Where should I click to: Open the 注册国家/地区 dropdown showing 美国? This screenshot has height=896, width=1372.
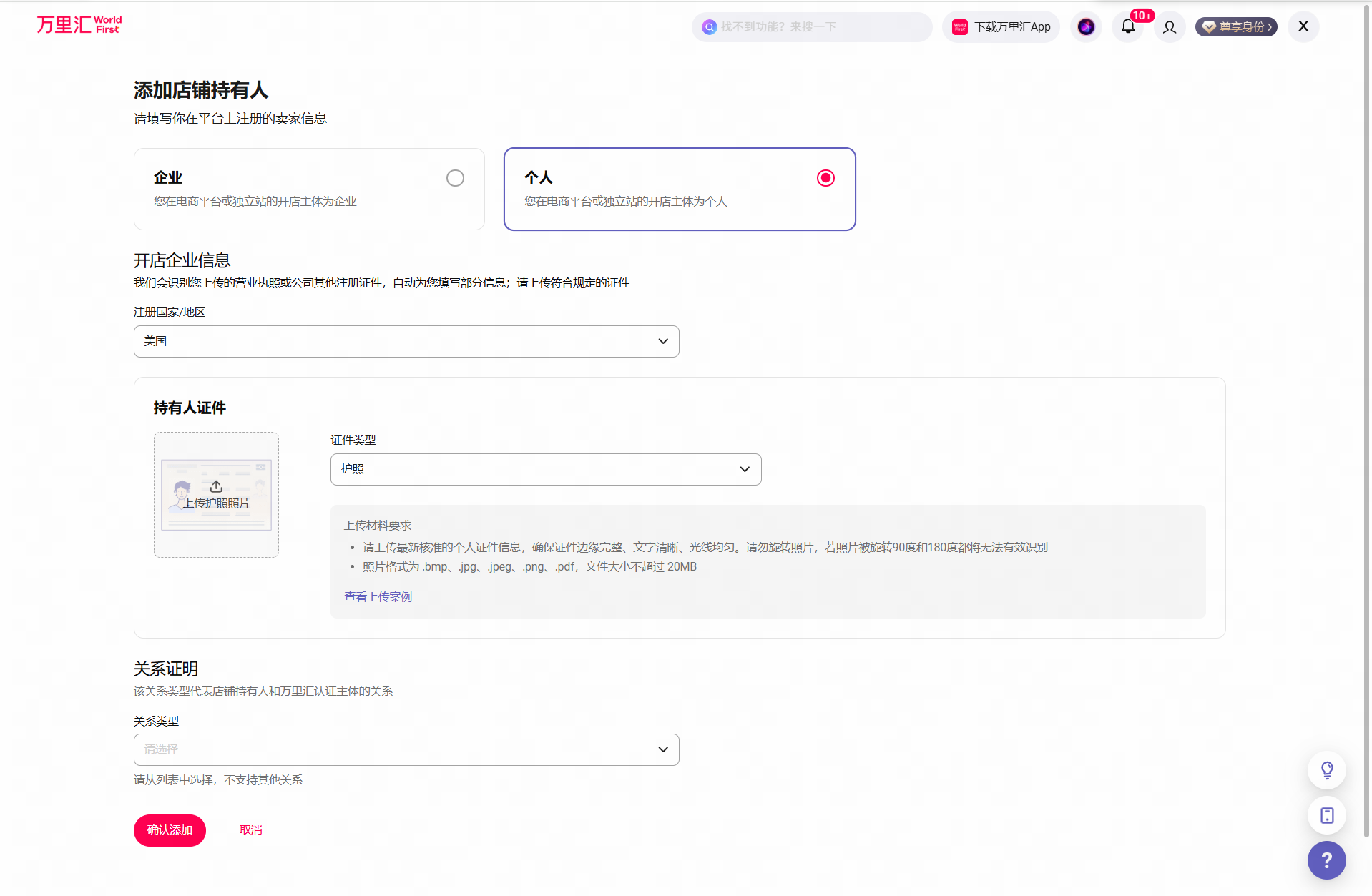point(406,341)
